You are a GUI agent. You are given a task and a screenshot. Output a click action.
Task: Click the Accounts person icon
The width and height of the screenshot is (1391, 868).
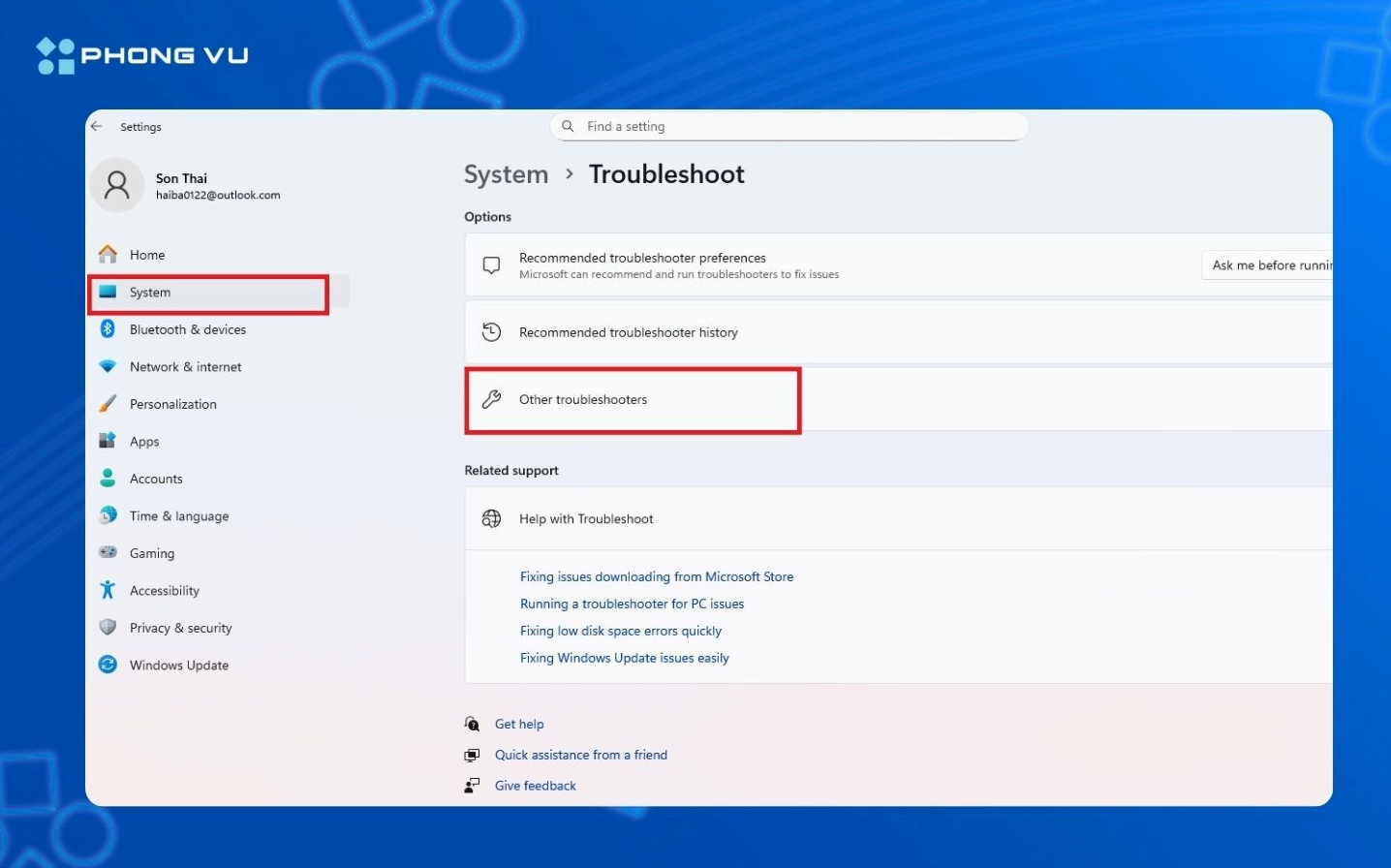pyautogui.click(x=108, y=478)
